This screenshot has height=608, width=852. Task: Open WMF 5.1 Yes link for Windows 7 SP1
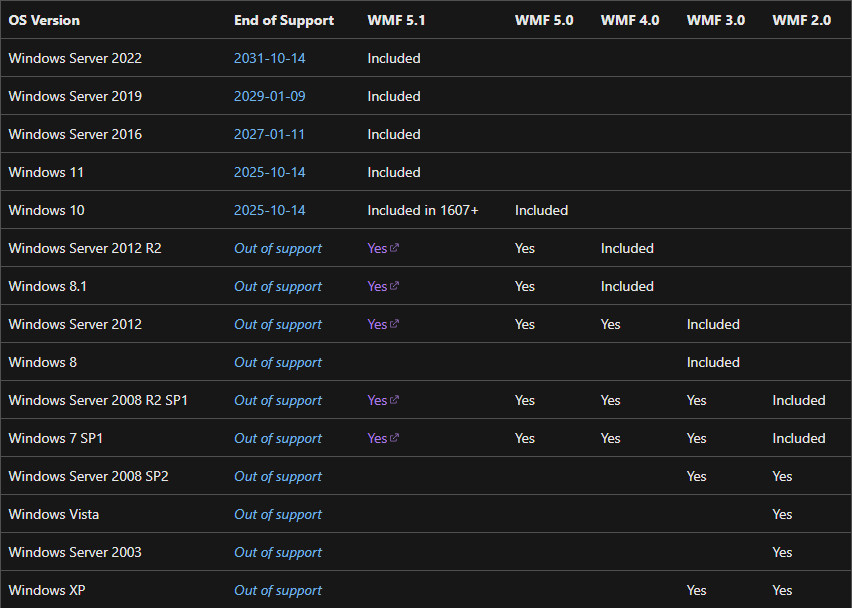coord(383,438)
